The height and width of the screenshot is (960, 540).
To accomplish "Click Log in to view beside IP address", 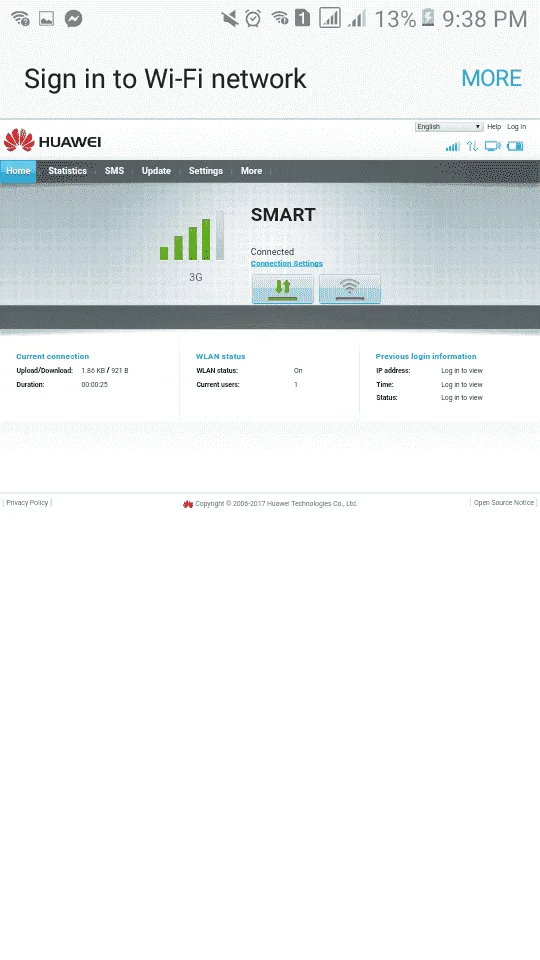I will click(462, 371).
